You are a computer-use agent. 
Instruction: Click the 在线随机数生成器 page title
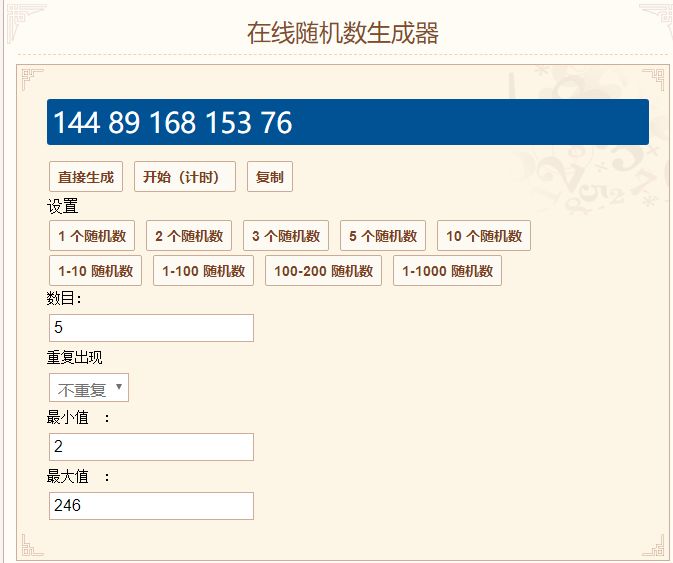click(343, 33)
